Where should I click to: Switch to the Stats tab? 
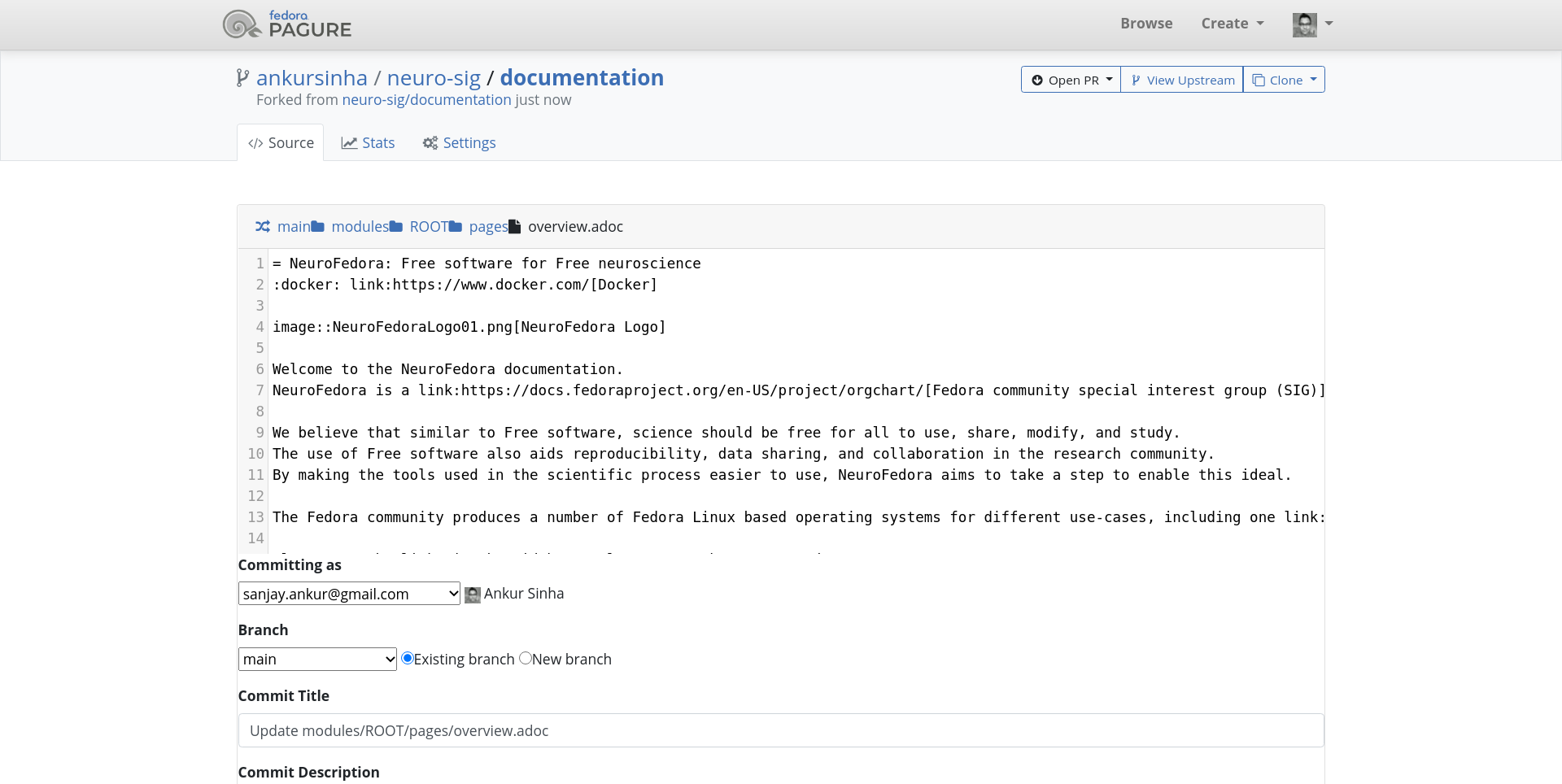click(368, 143)
